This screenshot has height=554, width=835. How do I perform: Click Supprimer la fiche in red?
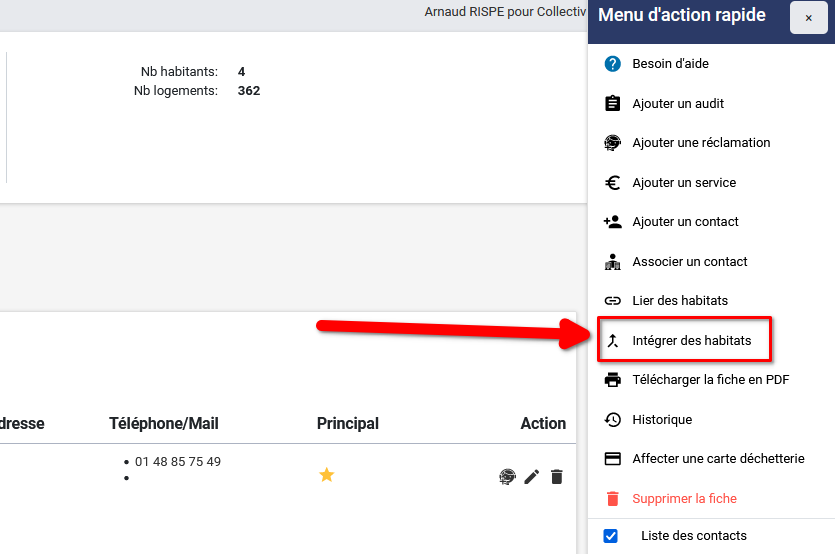pos(684,498)
